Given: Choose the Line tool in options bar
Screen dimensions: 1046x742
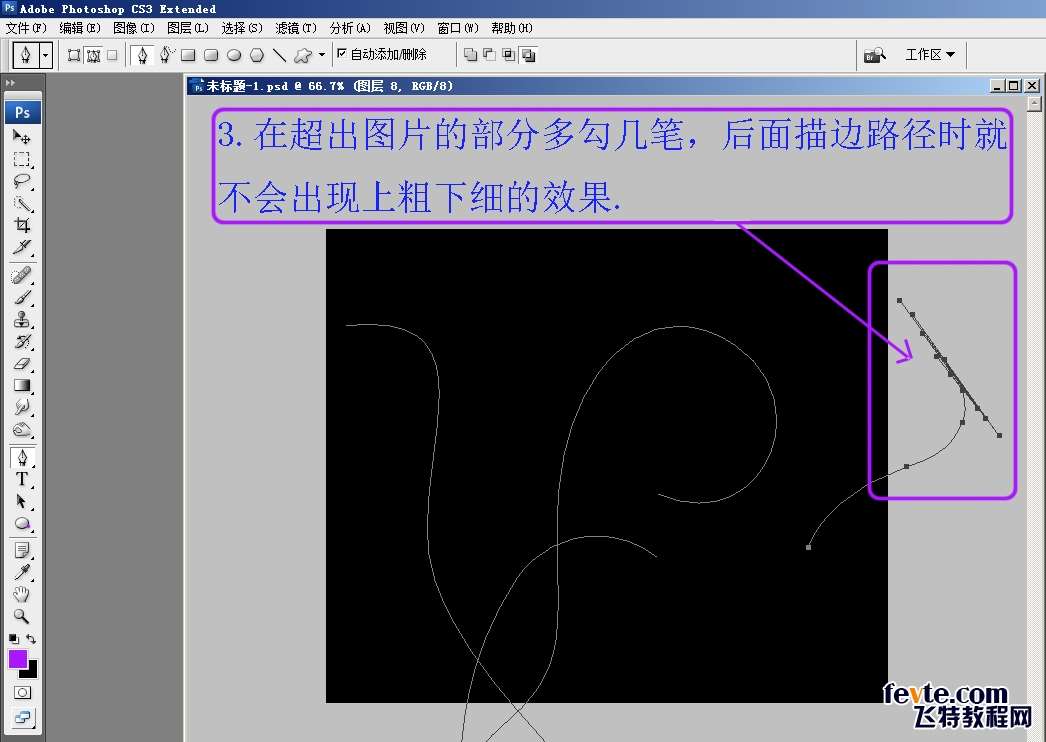Looking at the screenshot, I should point(280,55).
